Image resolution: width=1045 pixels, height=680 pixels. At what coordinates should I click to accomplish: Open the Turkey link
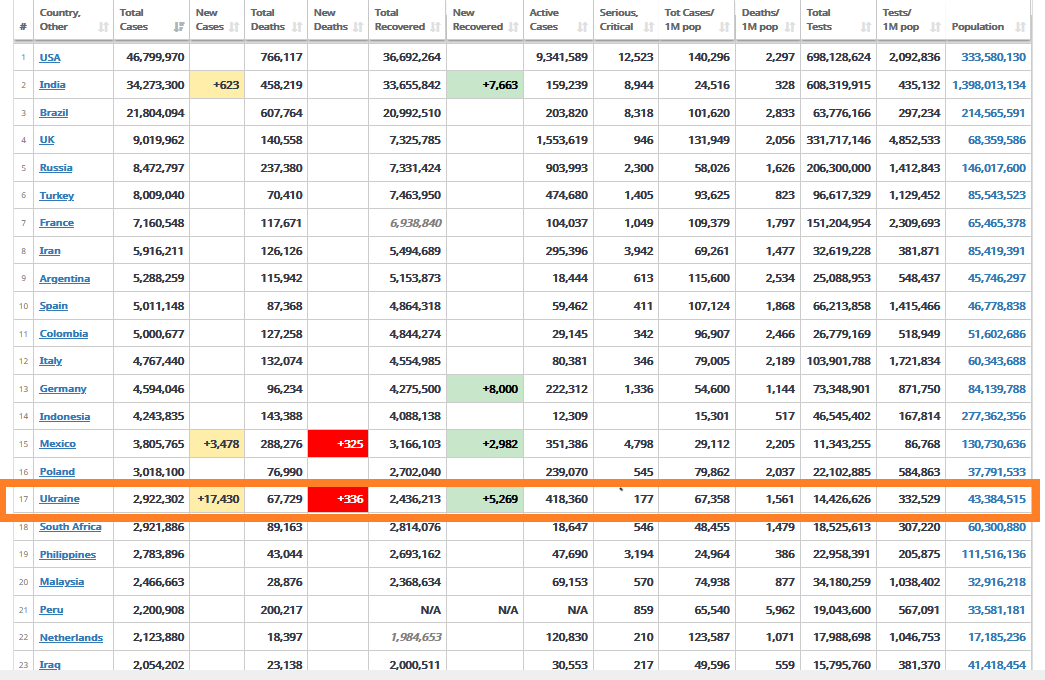[57, 195]
